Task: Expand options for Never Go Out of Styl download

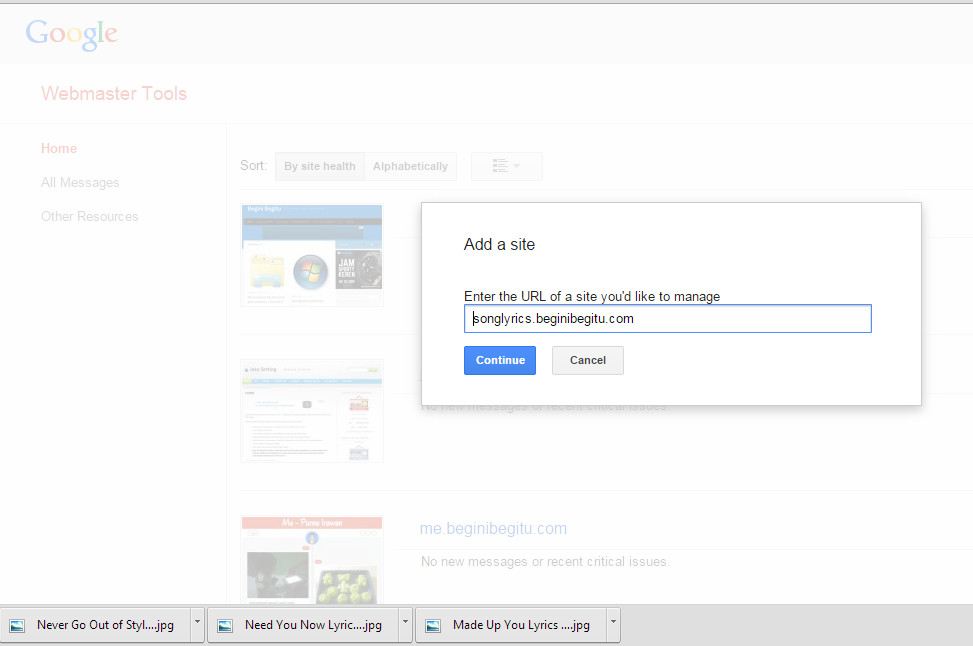Action: (x=197, y=626)
